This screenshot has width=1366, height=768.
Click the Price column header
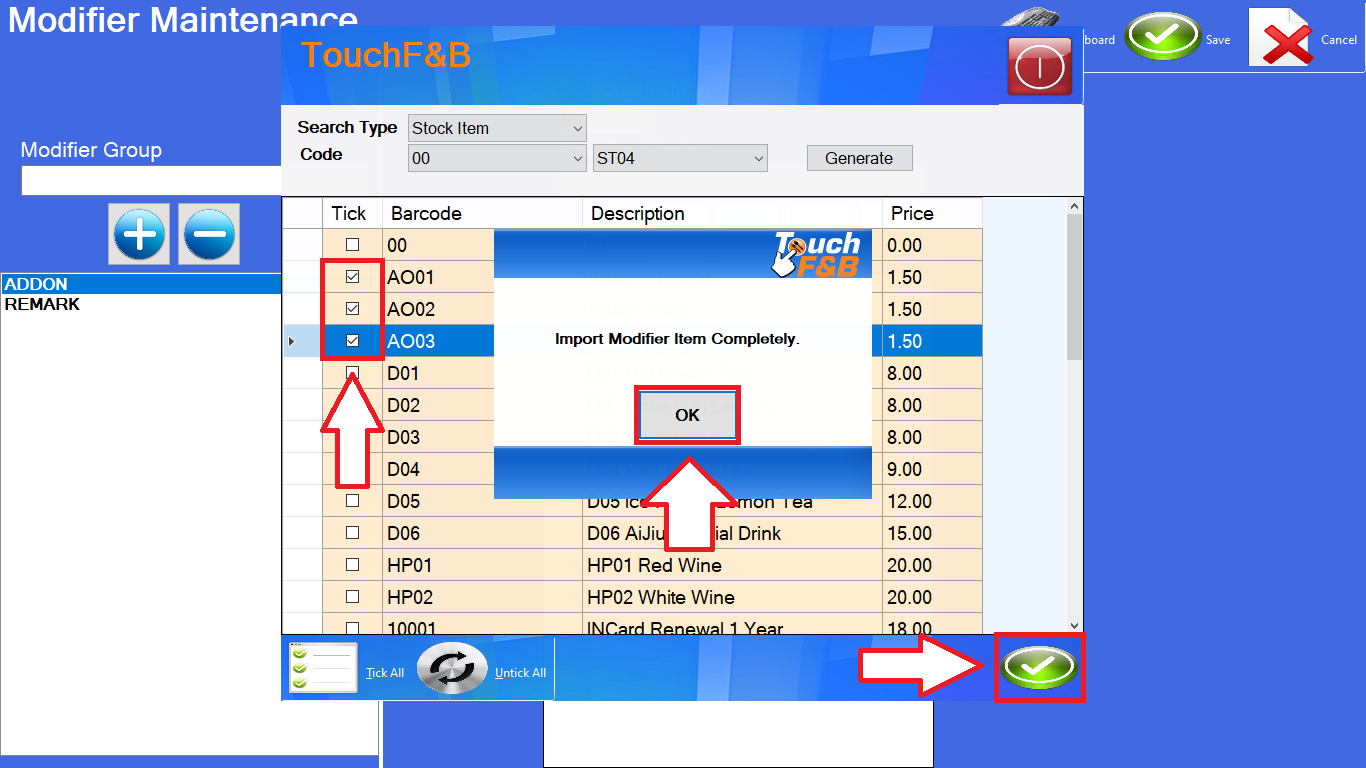(932, 213)
